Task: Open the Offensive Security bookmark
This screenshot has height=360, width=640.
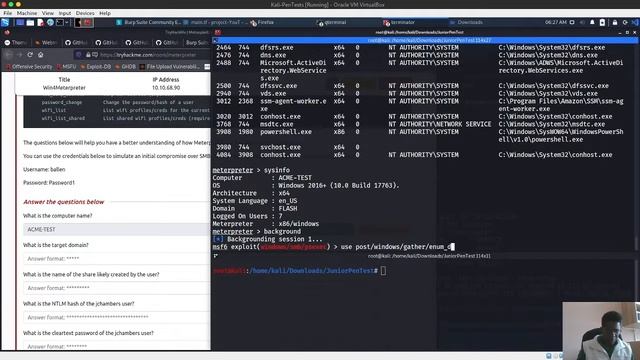Action: (29, 67)
